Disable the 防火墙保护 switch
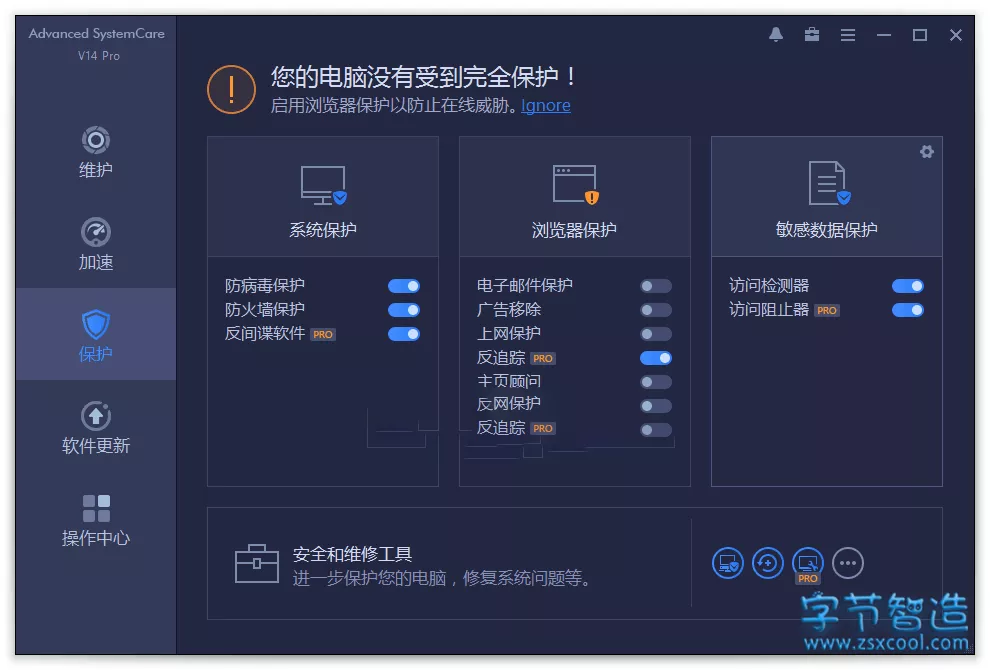 [x=403, y=310]
